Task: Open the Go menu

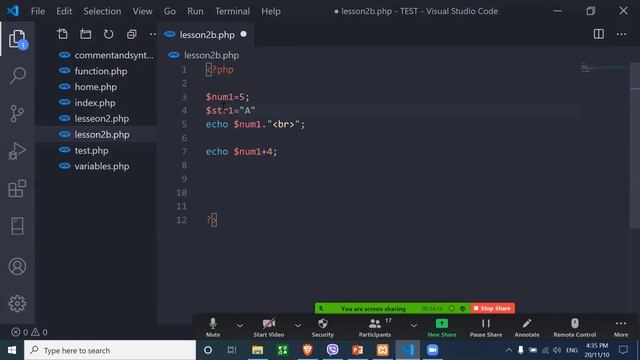Action: point(170,11)
